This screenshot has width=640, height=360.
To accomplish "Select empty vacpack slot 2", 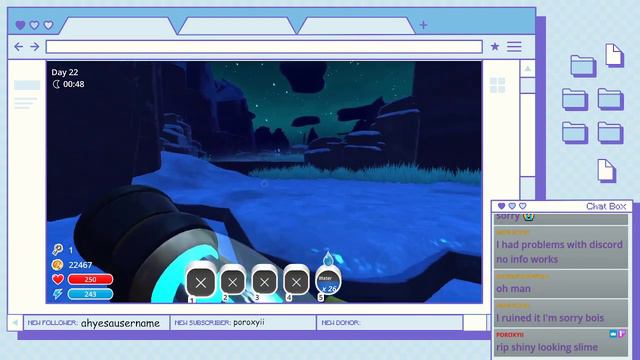I will point(233,282).
